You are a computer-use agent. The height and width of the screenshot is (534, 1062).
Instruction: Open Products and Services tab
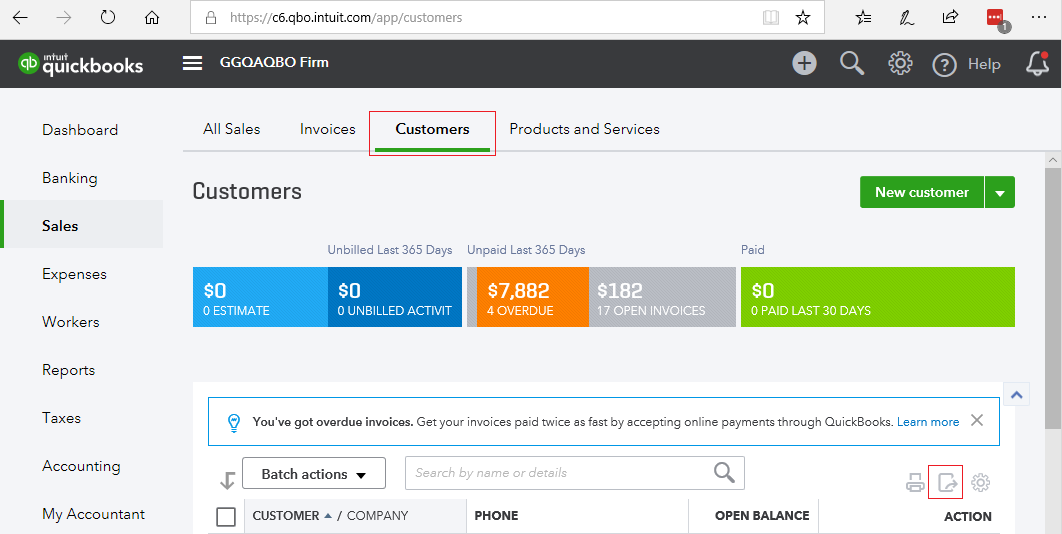[x=585, y=129]
